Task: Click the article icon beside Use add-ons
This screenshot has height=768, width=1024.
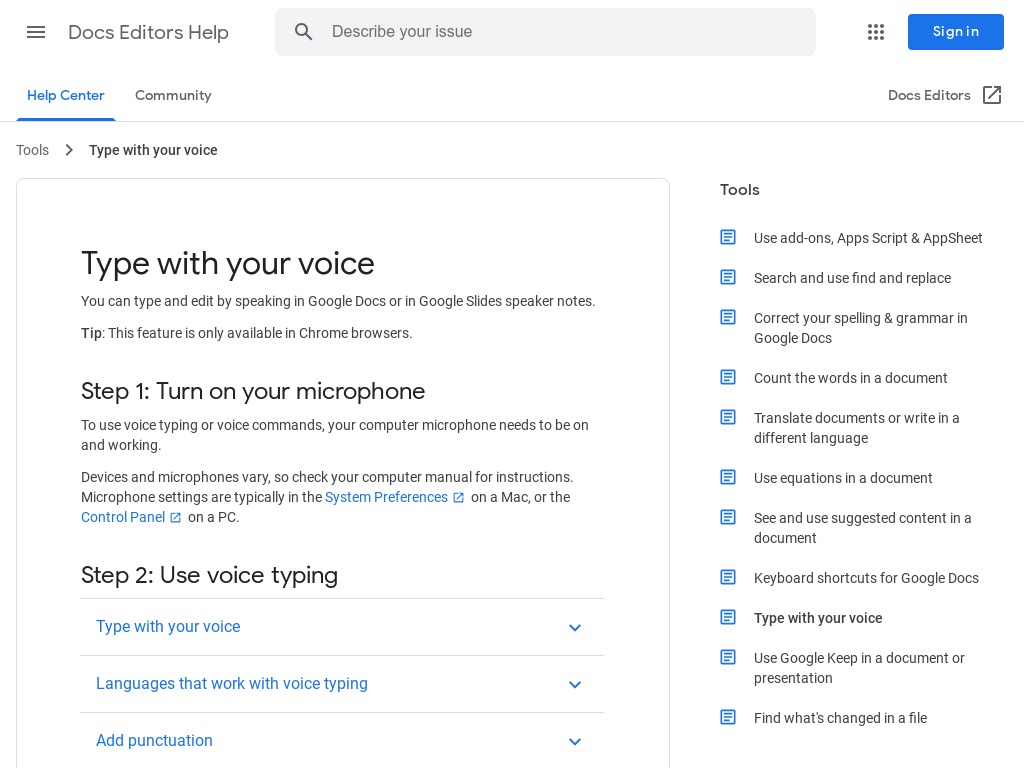Action: pyautogui.click(x=728, y=237)
